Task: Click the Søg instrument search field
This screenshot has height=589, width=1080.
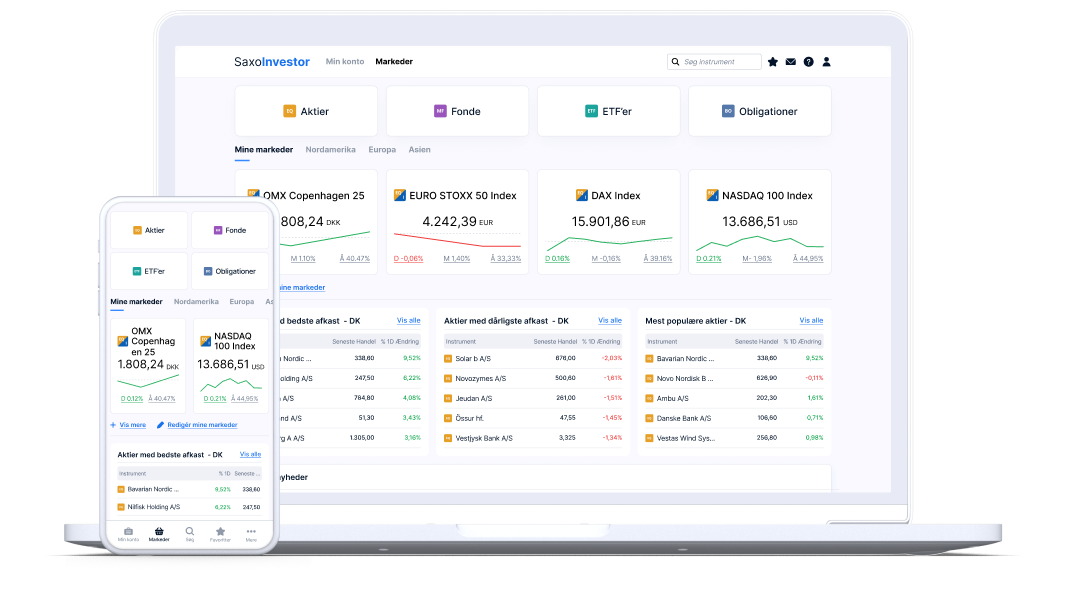Action: tap(714, 62)
